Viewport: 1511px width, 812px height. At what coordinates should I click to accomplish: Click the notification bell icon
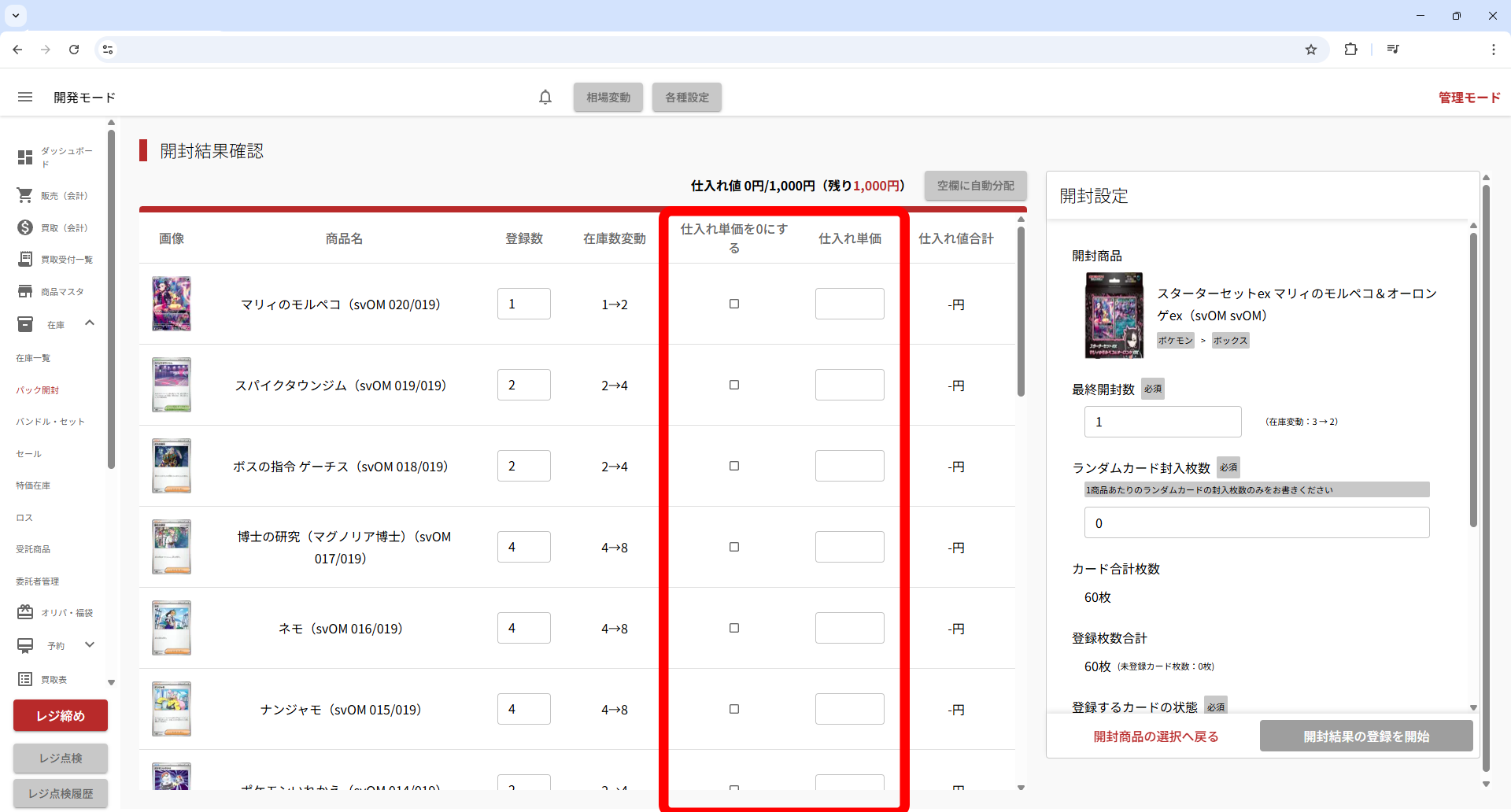545,97
